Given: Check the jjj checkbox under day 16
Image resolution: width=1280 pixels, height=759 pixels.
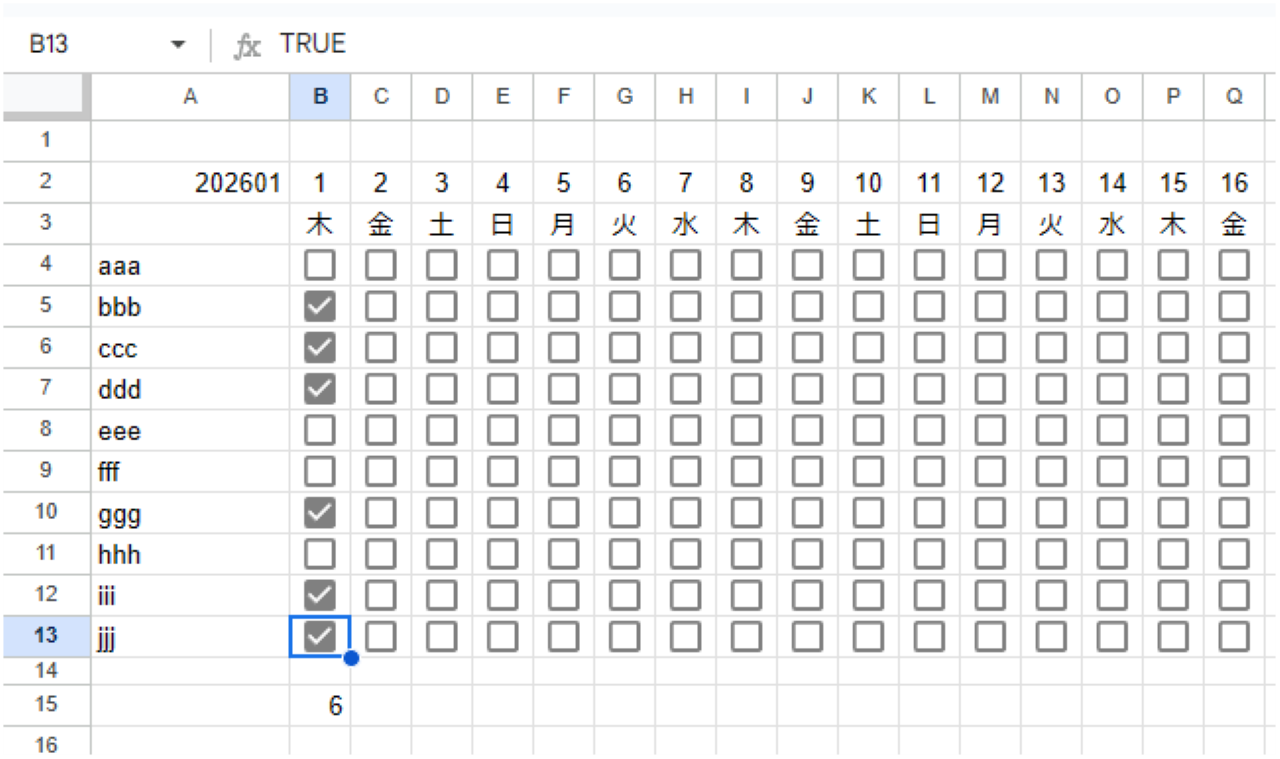Looking at the screenshot, I should point(1235,636).
